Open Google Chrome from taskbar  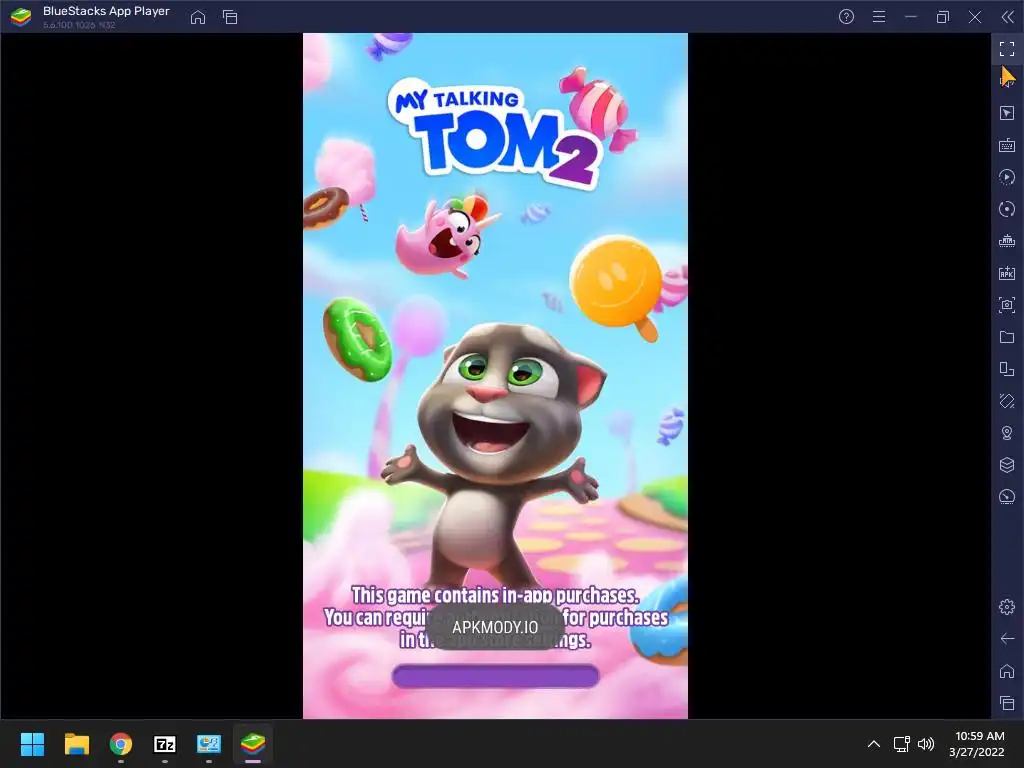(x=121, y=744)
